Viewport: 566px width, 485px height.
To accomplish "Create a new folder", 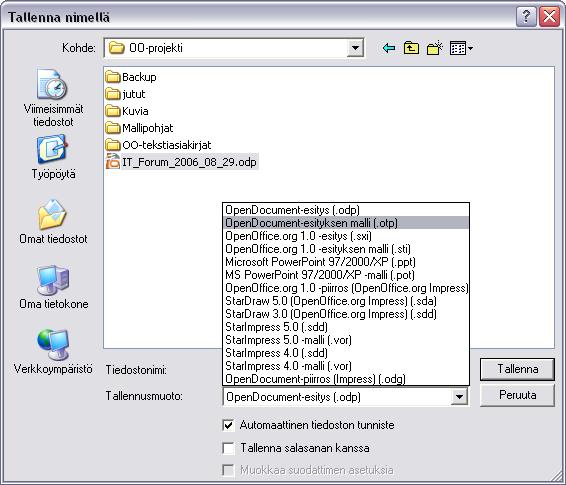I will [x=435, y=48].
